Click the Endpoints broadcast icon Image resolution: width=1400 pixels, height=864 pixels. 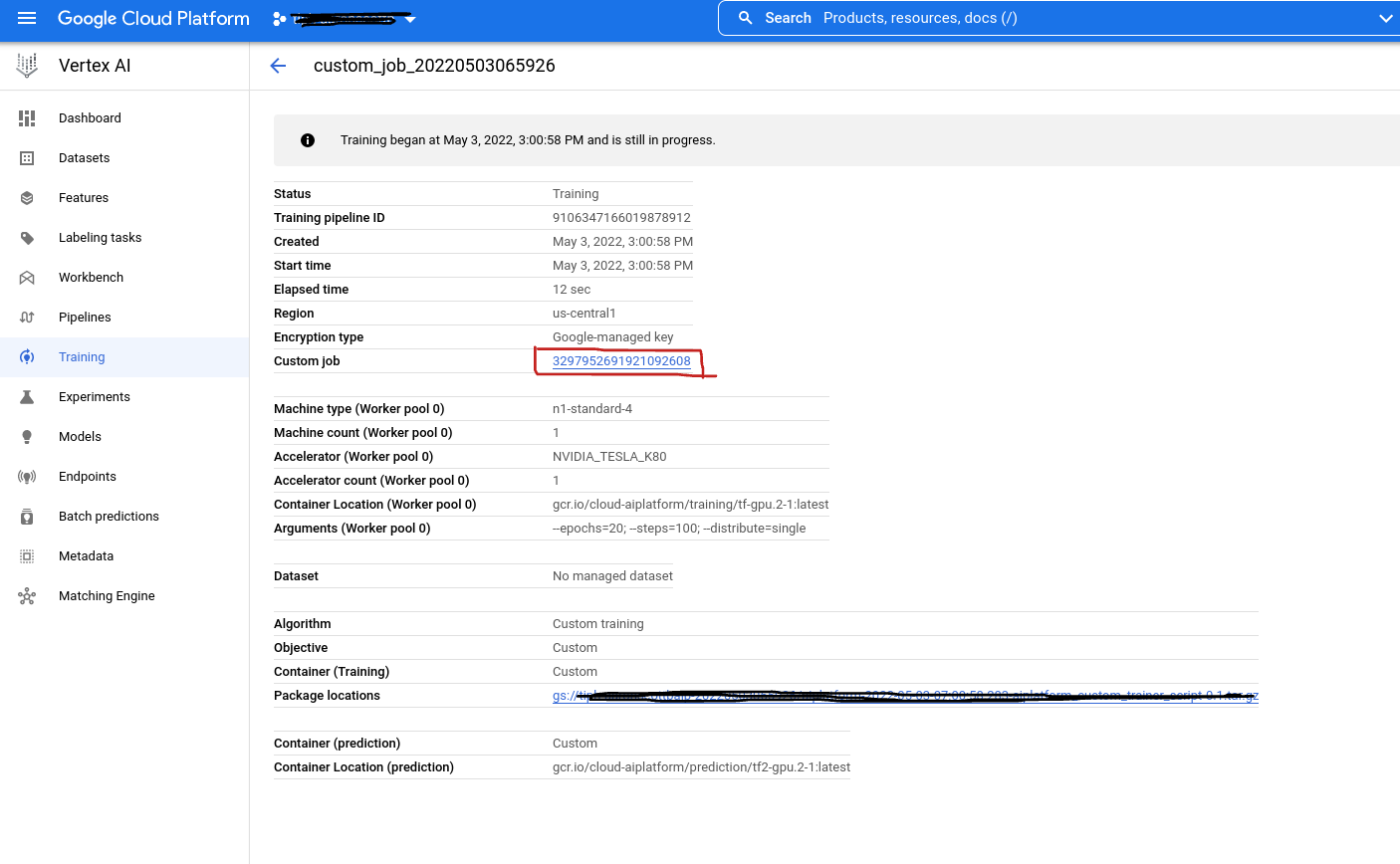[27, 477]
